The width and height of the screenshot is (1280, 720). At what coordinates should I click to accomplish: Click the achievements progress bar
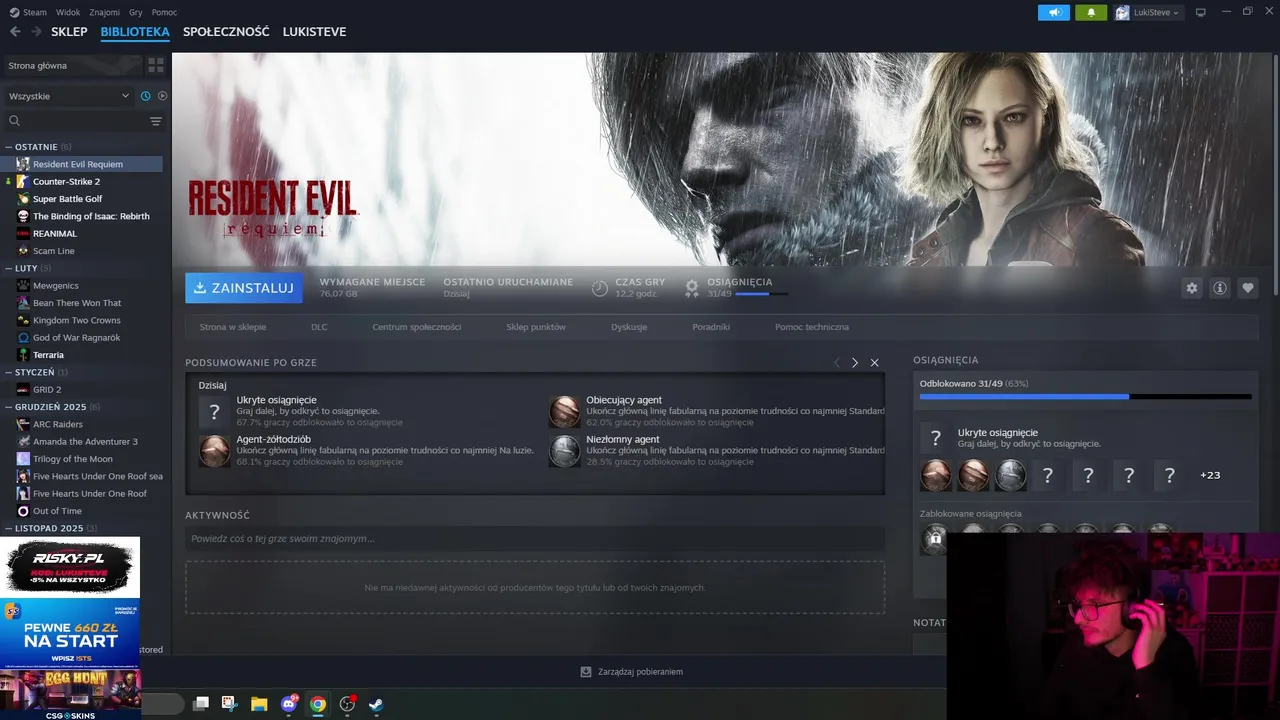click(x=1085, y=396)
